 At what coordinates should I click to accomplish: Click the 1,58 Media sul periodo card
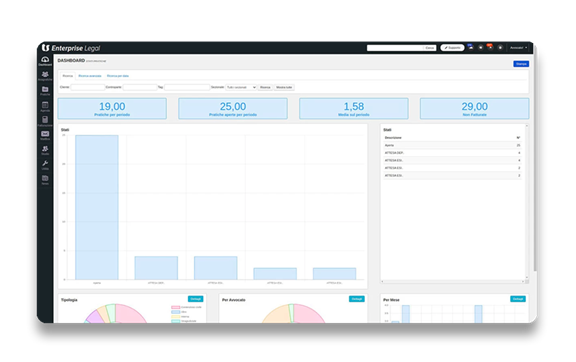click(354, 108)
